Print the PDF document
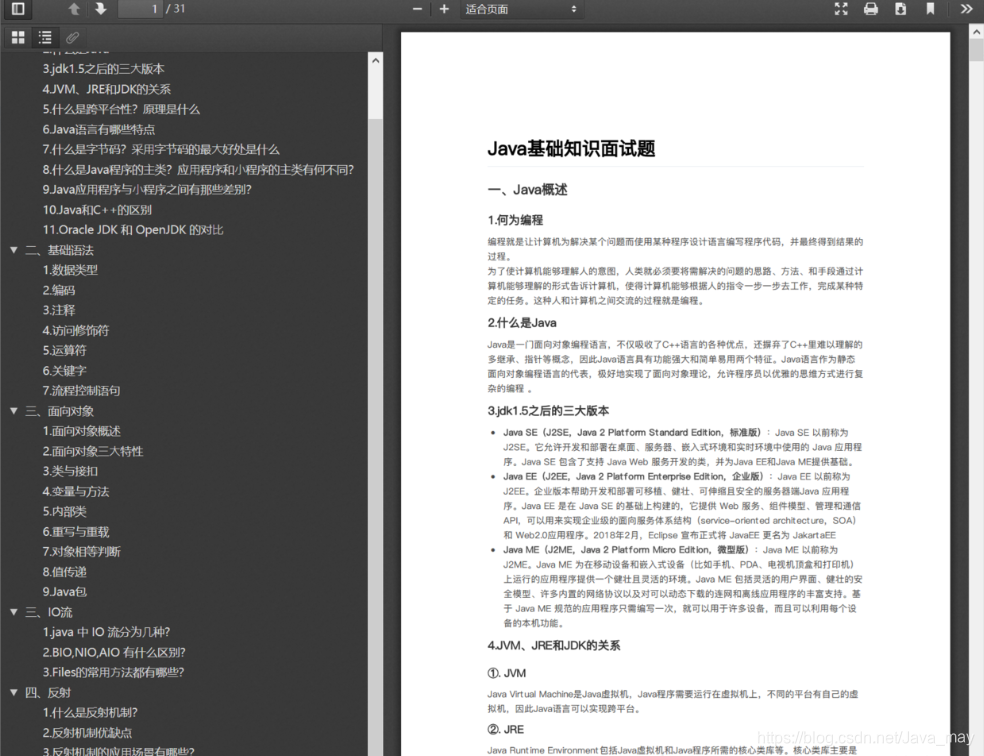Viewport: 984px width, 756px height. [x=870, y=9]
